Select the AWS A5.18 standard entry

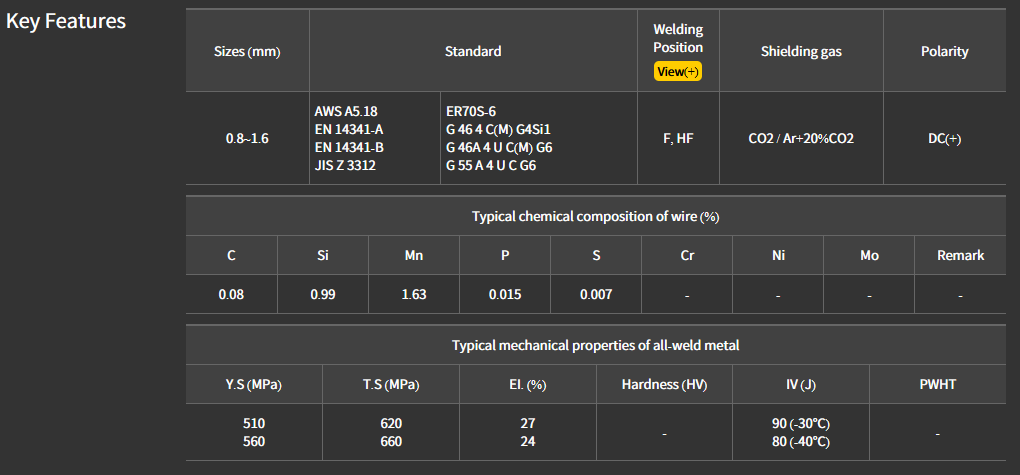346,111
